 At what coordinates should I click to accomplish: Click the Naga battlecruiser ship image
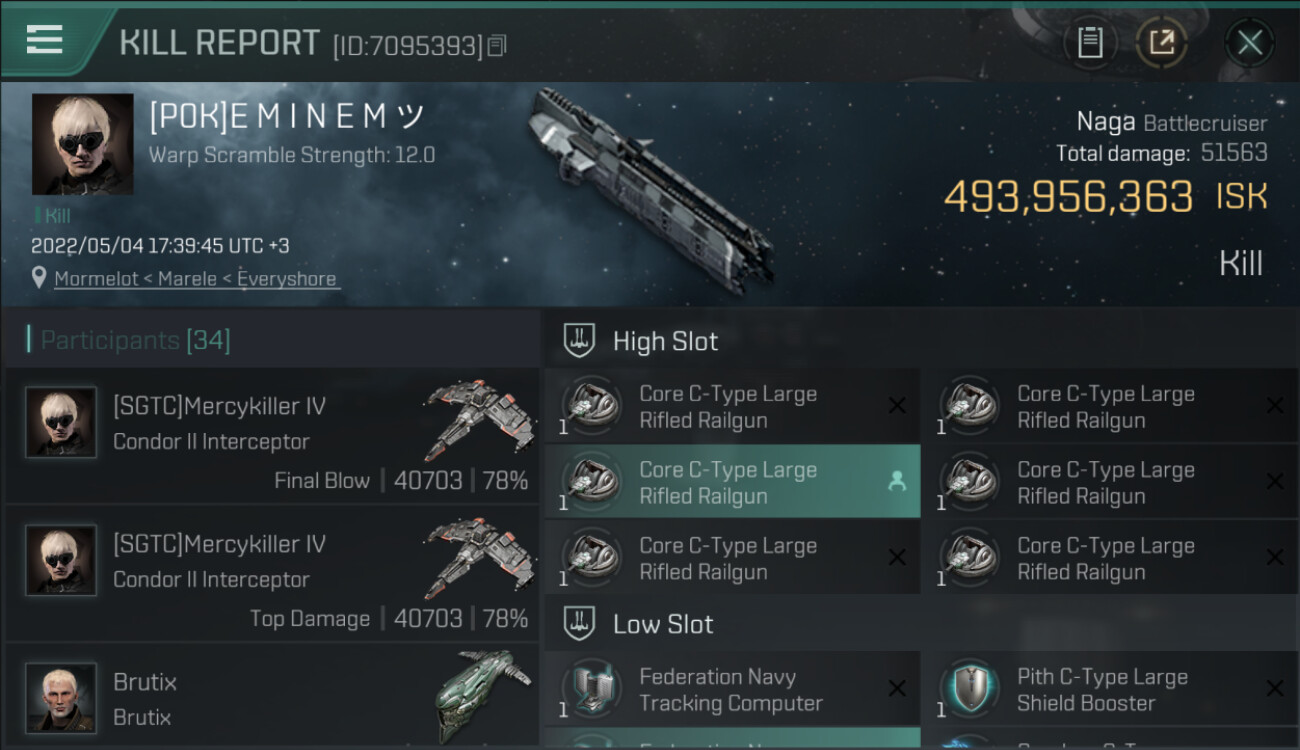coord(650,190)
